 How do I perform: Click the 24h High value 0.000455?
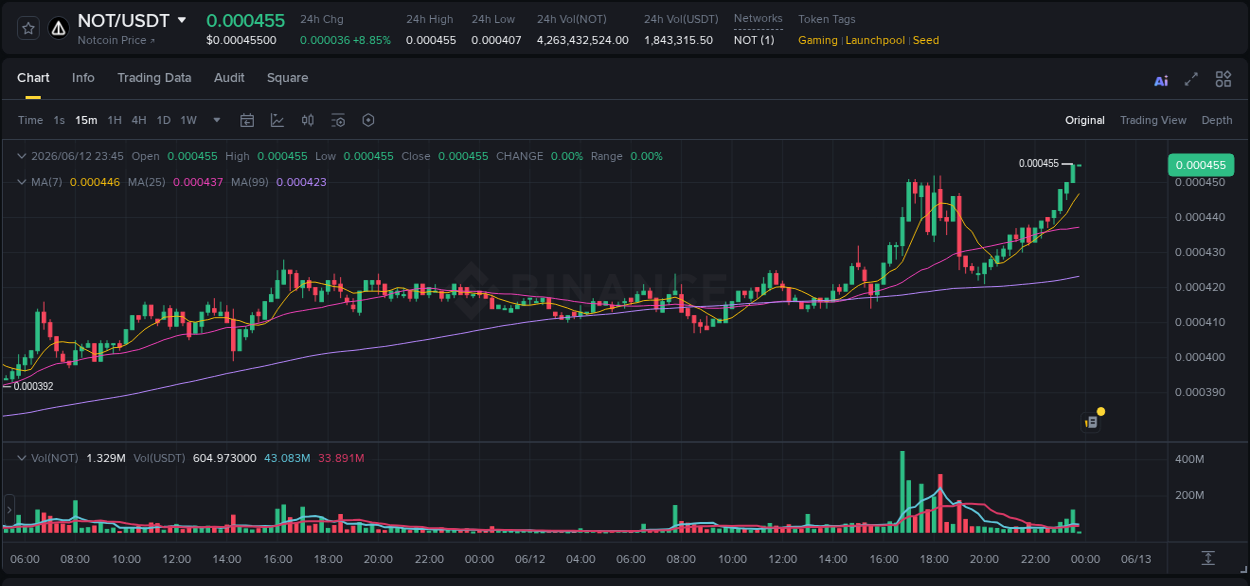431,40
